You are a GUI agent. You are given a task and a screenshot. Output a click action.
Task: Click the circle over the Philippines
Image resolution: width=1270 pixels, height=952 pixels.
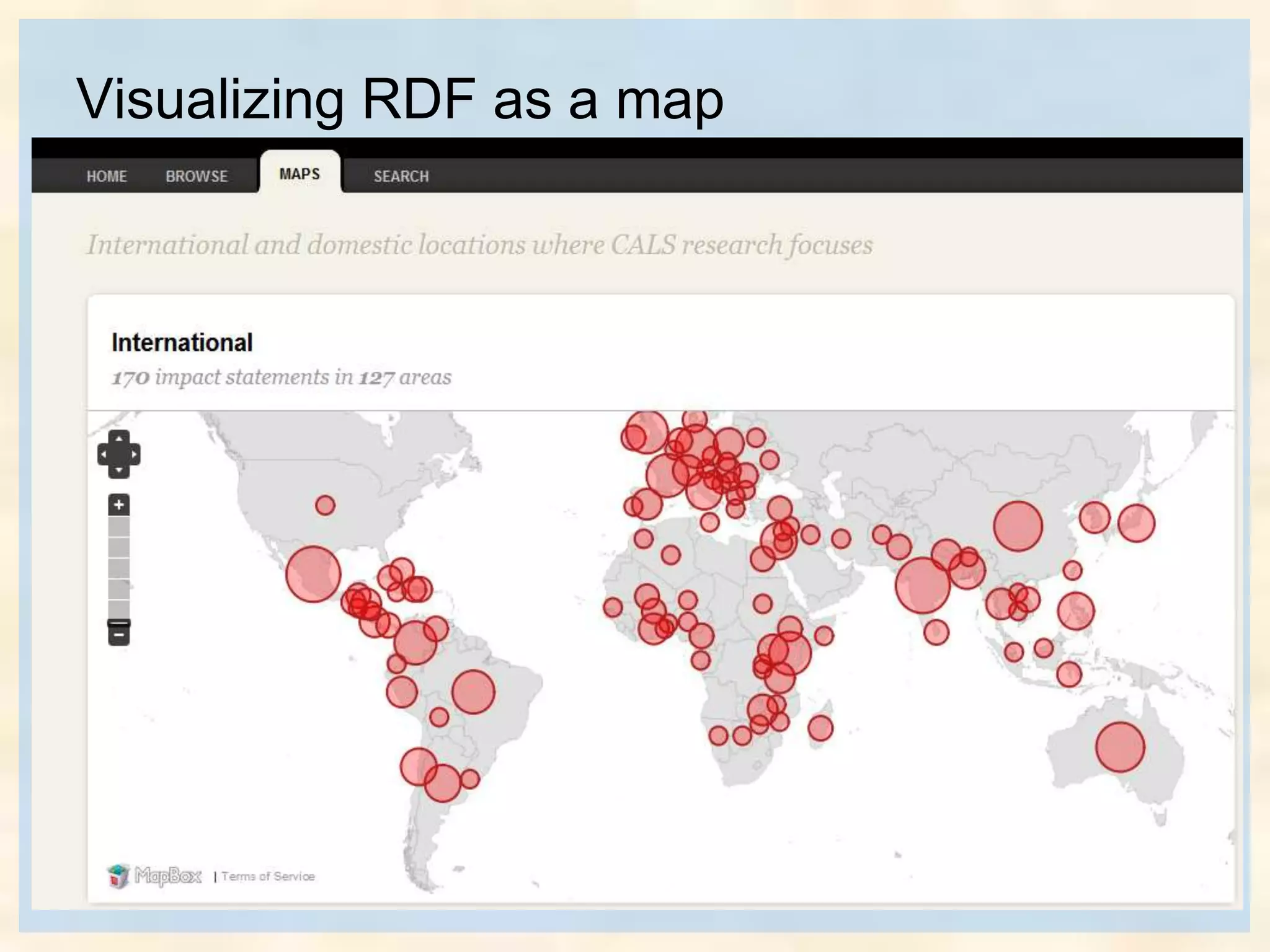point(1076,610)
